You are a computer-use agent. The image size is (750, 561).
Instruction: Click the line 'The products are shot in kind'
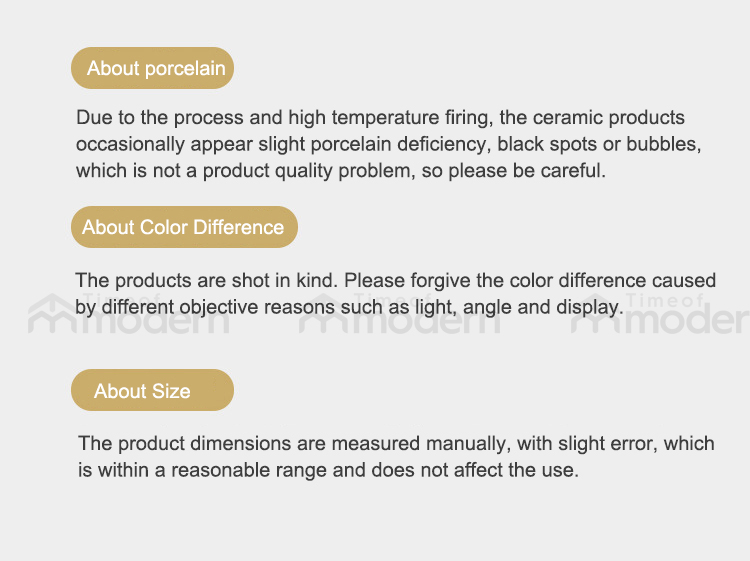(395, 281)
